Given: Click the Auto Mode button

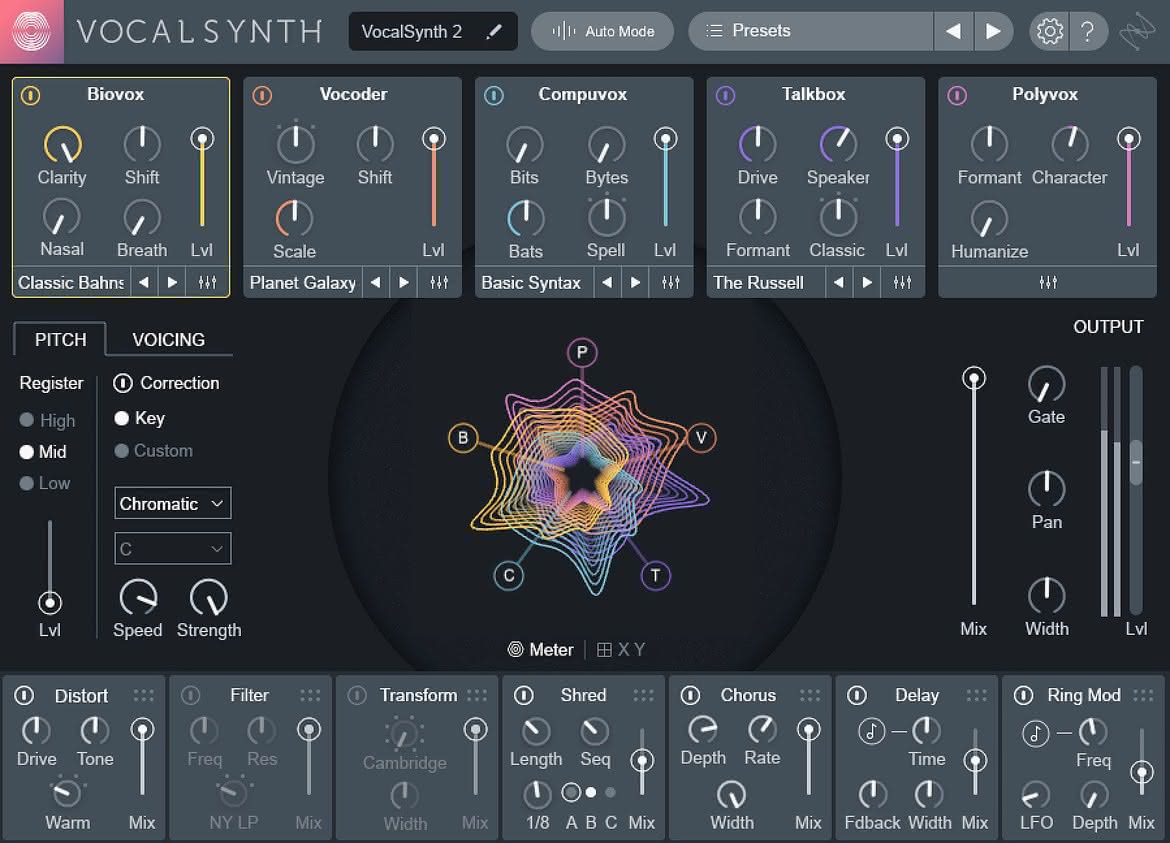Looking at the screenshot, I should pyautogui.click(x=602, y=31).
